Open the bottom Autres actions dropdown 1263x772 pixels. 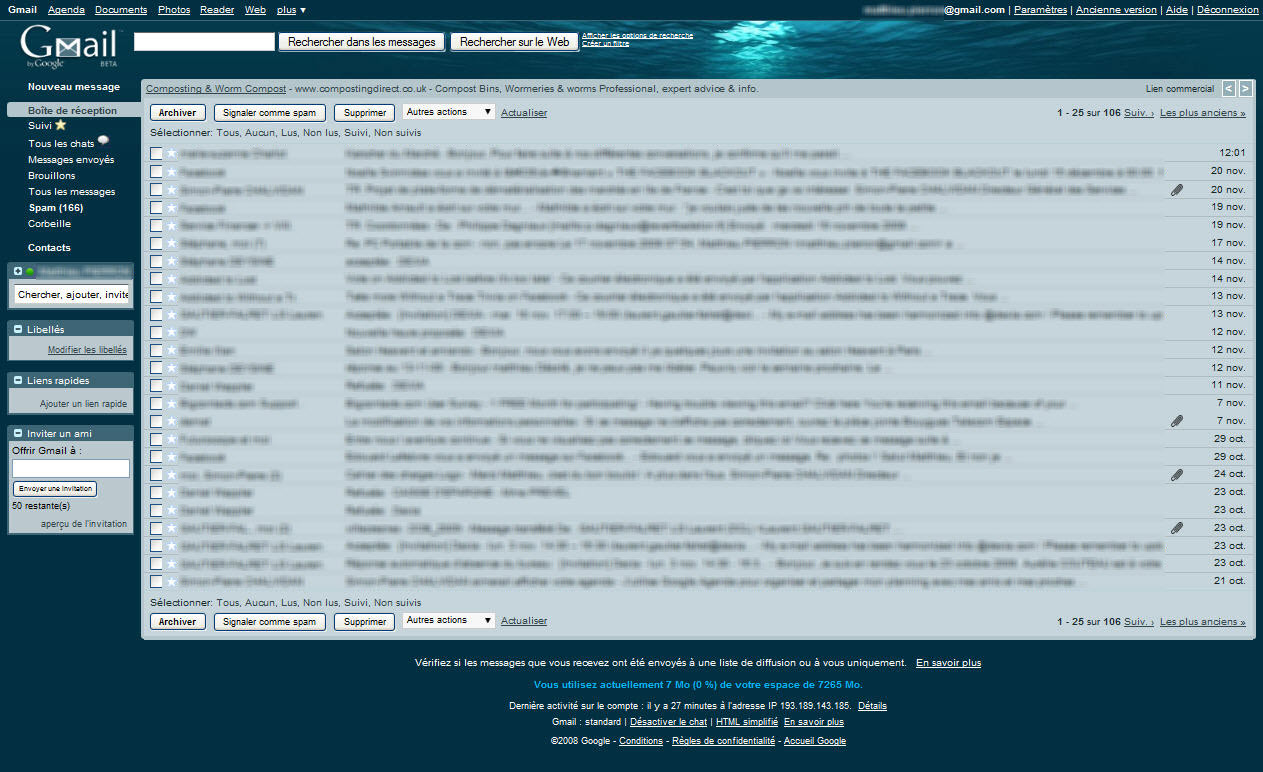pos(449,620)
